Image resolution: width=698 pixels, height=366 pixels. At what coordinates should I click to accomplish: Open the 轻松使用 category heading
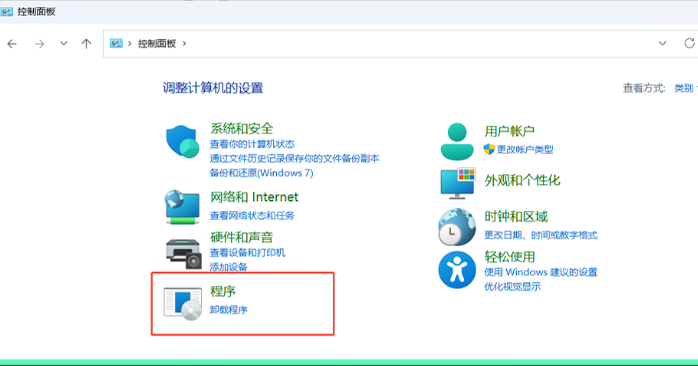[509, 256]
